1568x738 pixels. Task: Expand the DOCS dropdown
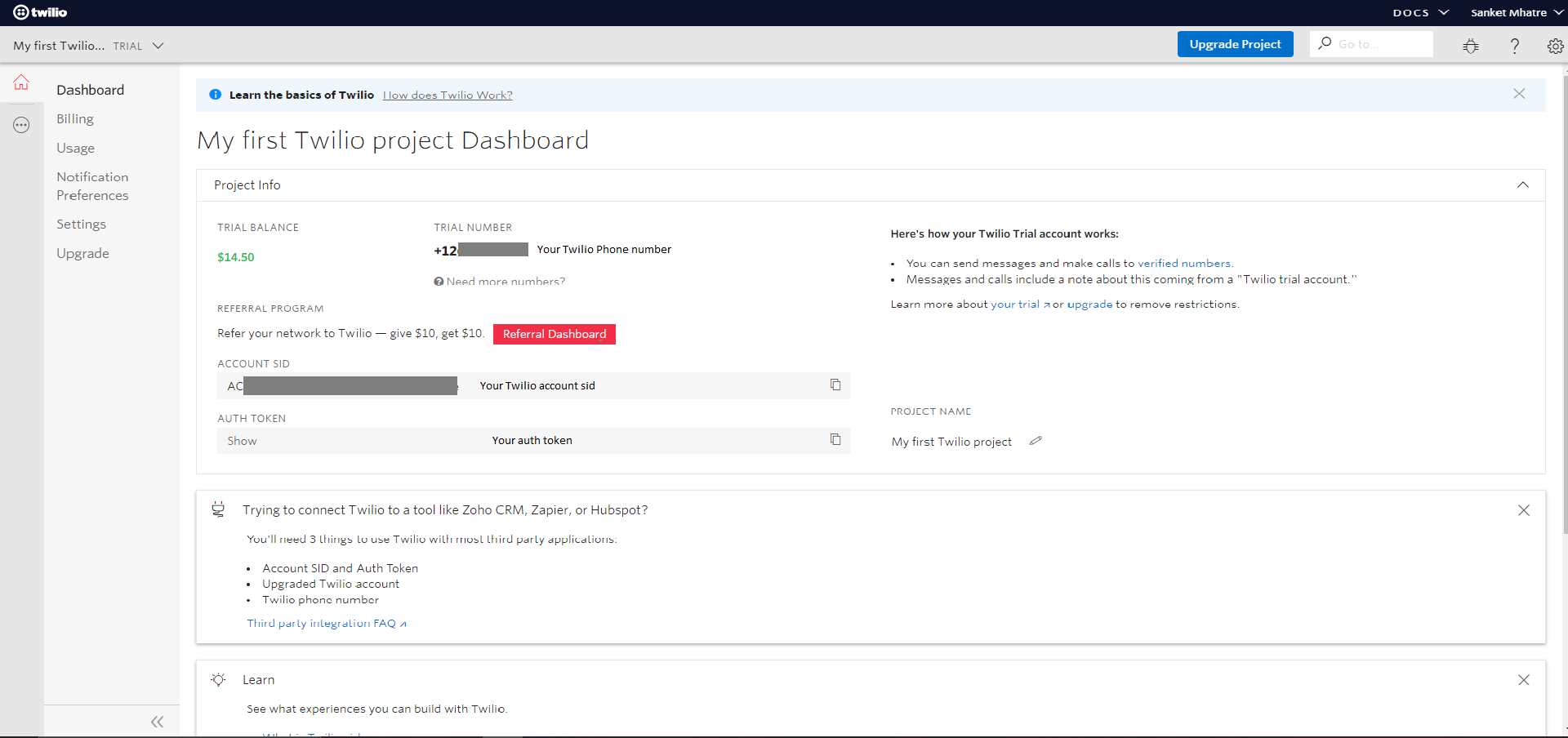coord(1421,12)
